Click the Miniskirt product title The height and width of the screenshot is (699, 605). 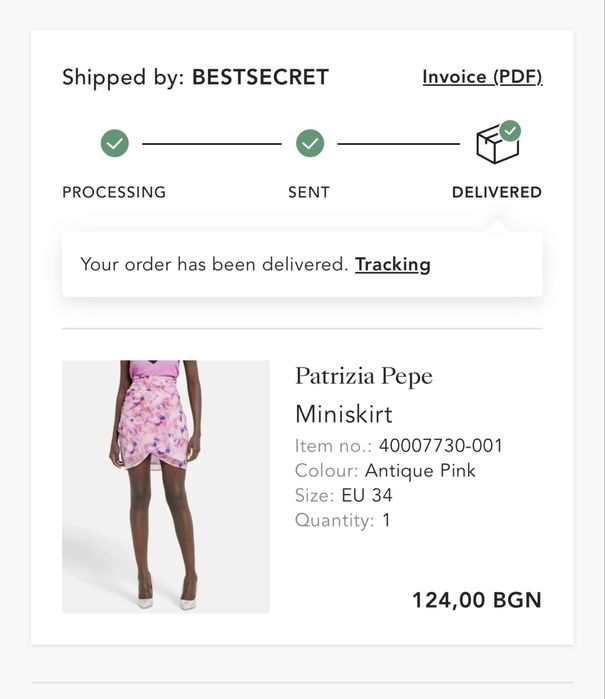point(344,414)
